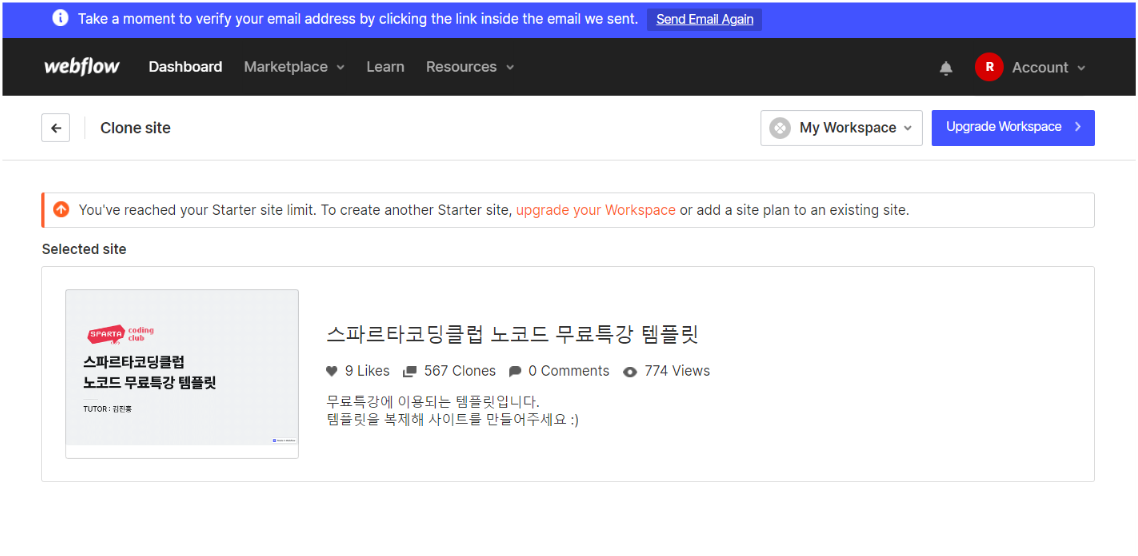Click the Views eye icon
The width and height of the screenshot is (1138, 556).
pos(630,372)
